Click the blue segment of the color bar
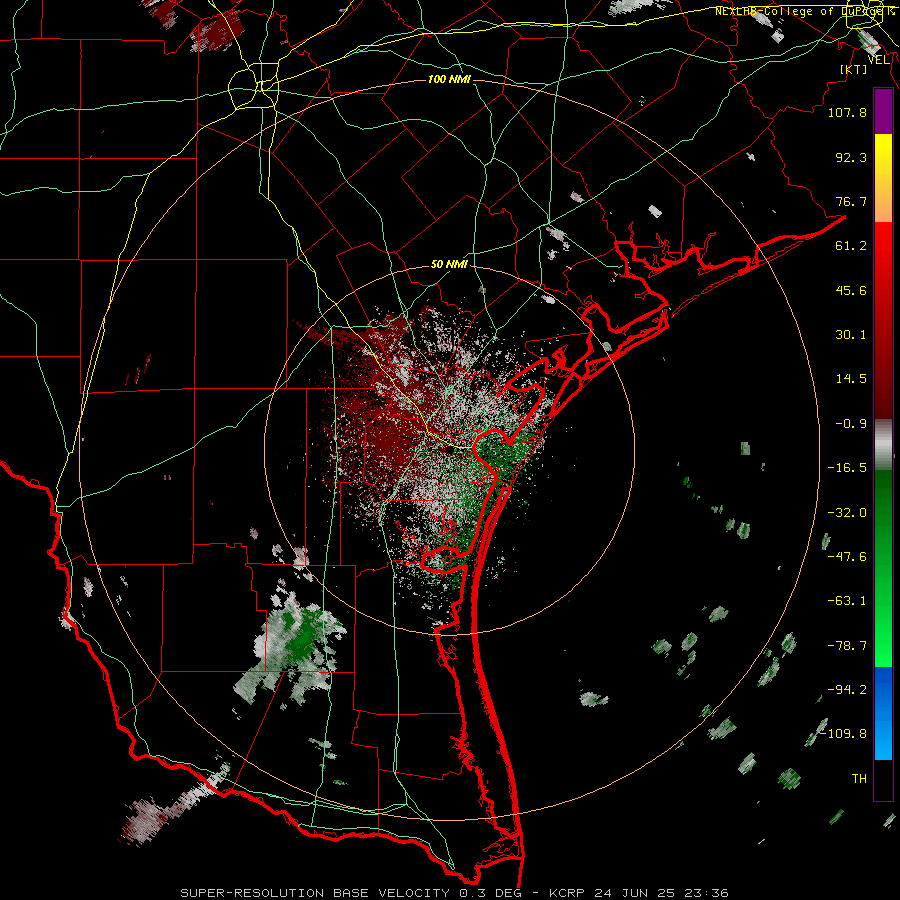 (883, 713)
